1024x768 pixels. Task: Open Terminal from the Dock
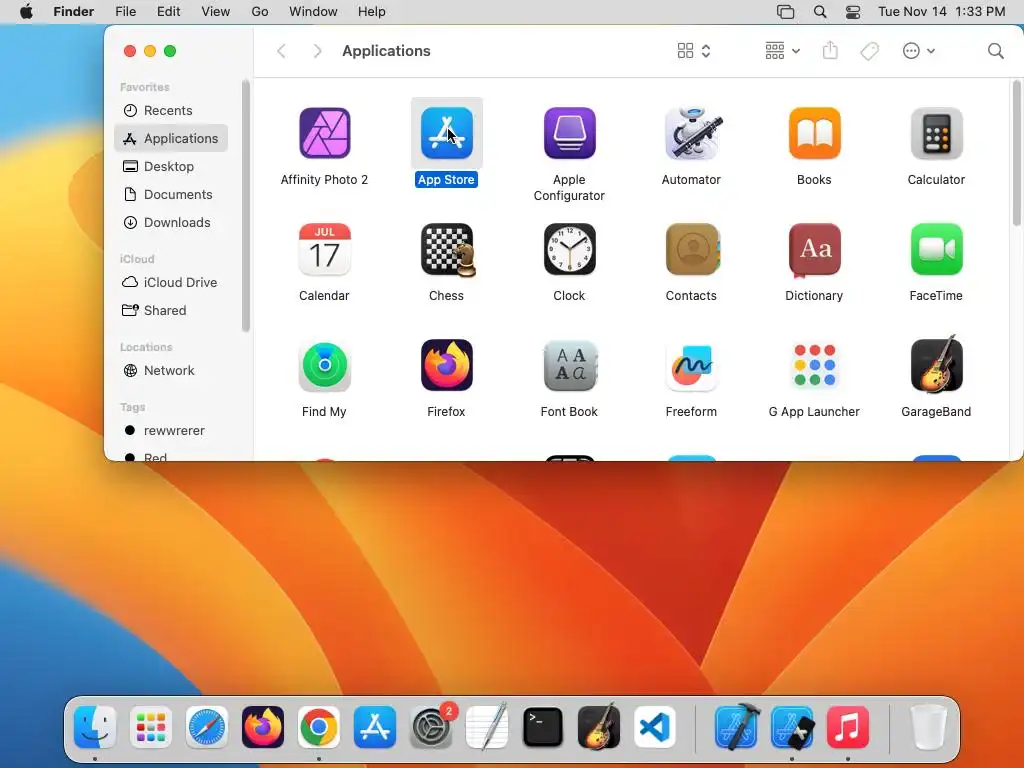(543, 727)
